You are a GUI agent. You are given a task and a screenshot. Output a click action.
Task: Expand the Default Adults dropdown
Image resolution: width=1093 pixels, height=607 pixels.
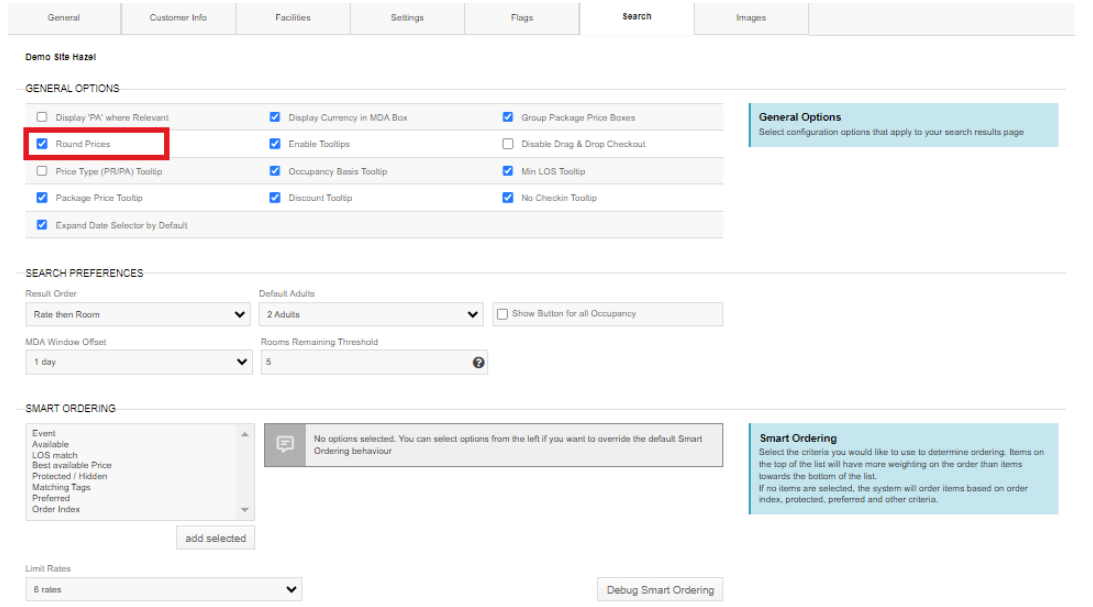point(371,315)
